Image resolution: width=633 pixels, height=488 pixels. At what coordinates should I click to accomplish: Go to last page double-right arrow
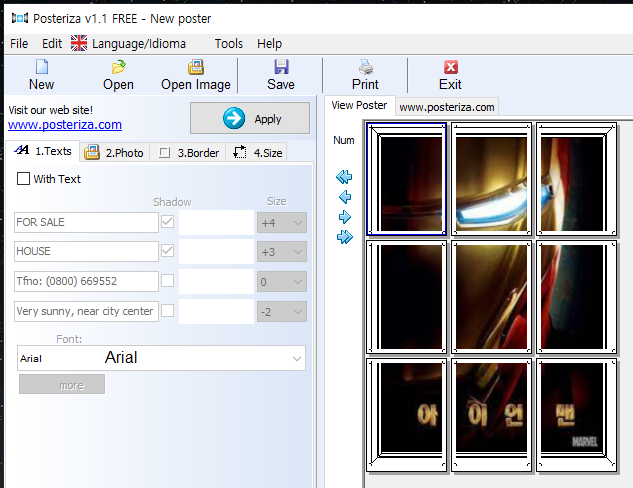coord(344,237)
